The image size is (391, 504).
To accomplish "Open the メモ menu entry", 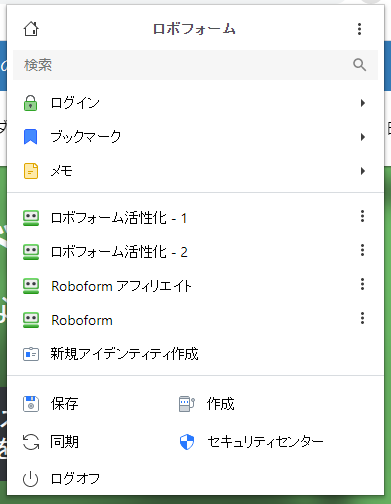I will point(62,171).
